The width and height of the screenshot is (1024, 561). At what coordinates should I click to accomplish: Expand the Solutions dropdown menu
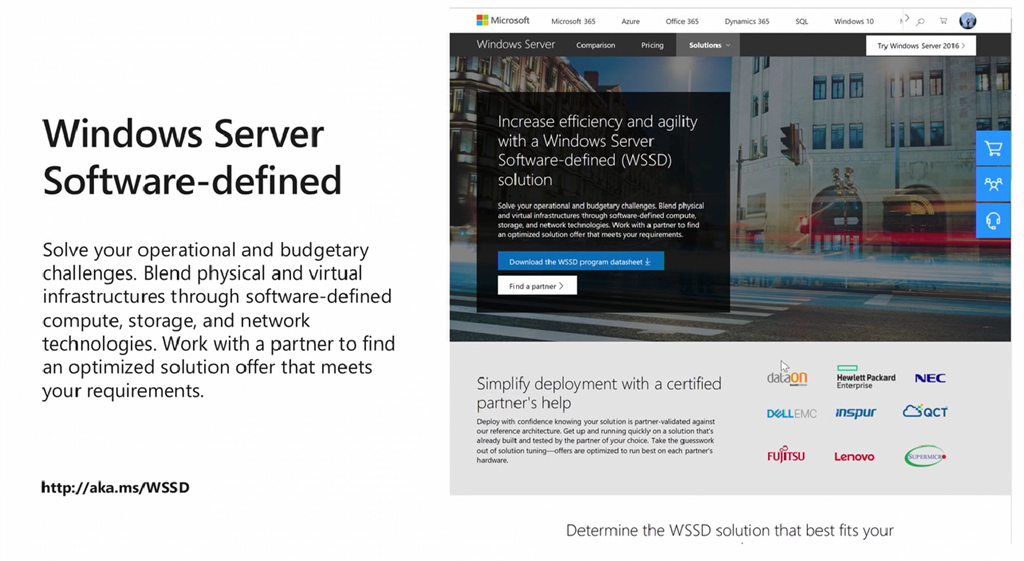[x=709, y=45]
